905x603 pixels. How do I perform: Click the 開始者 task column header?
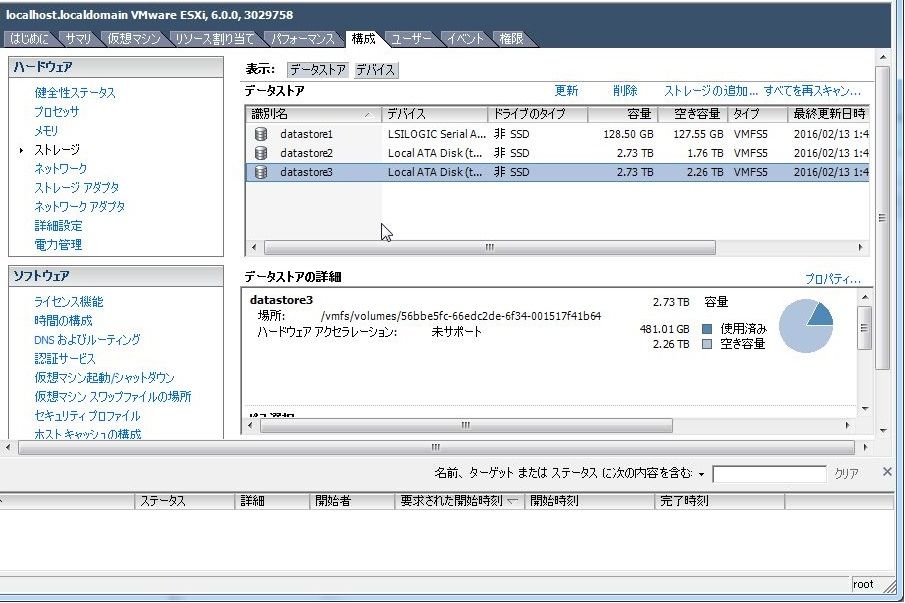coord(351,501)
